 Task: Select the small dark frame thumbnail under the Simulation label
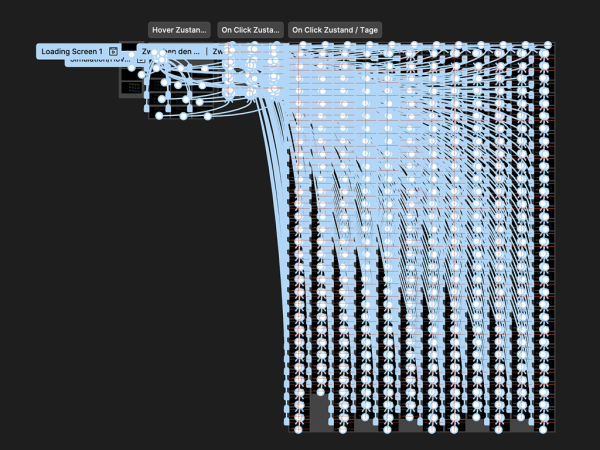[131, 85]
